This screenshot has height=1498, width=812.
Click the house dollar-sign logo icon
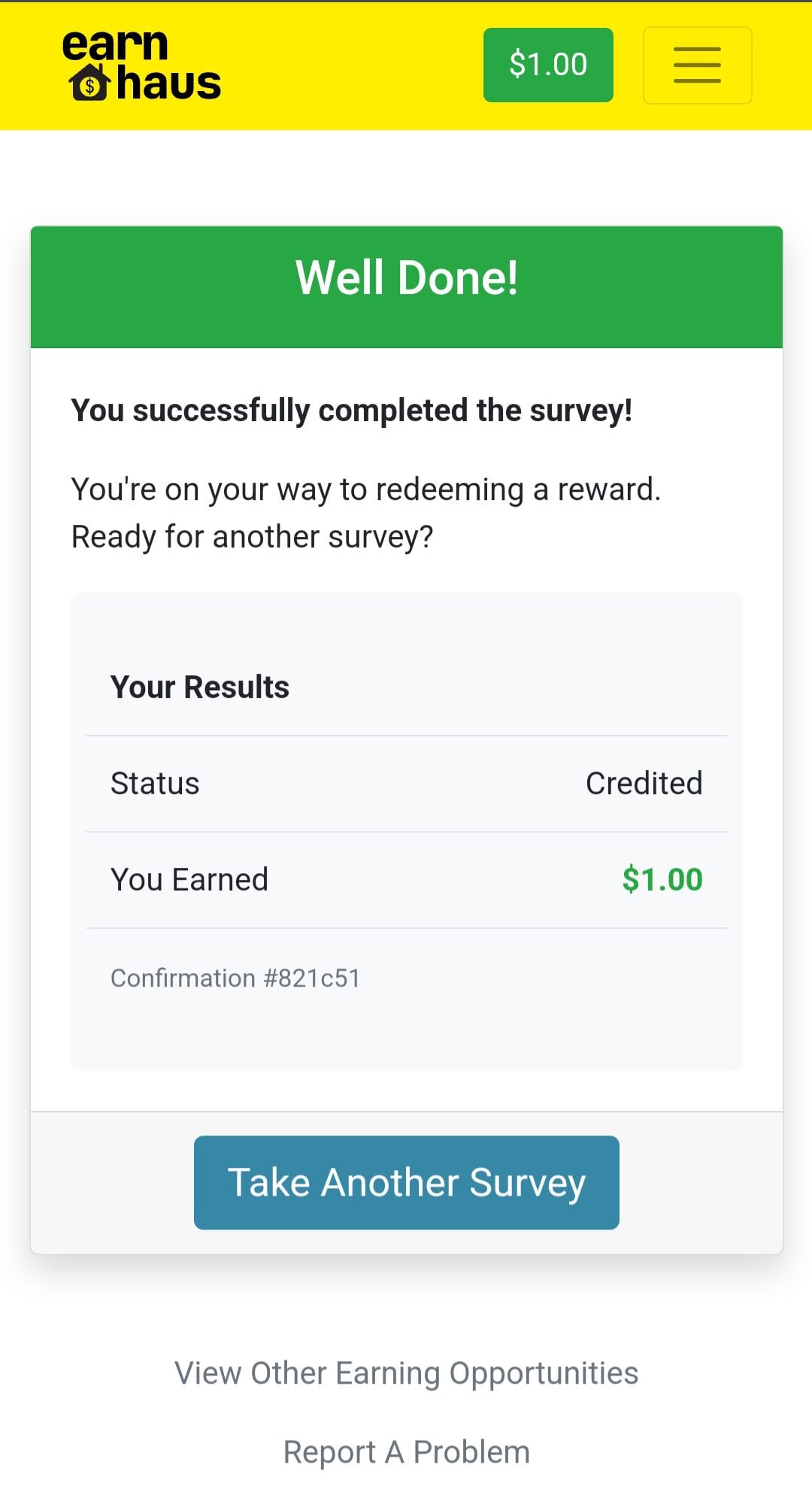pyautogui.click(x=90, y=83)
